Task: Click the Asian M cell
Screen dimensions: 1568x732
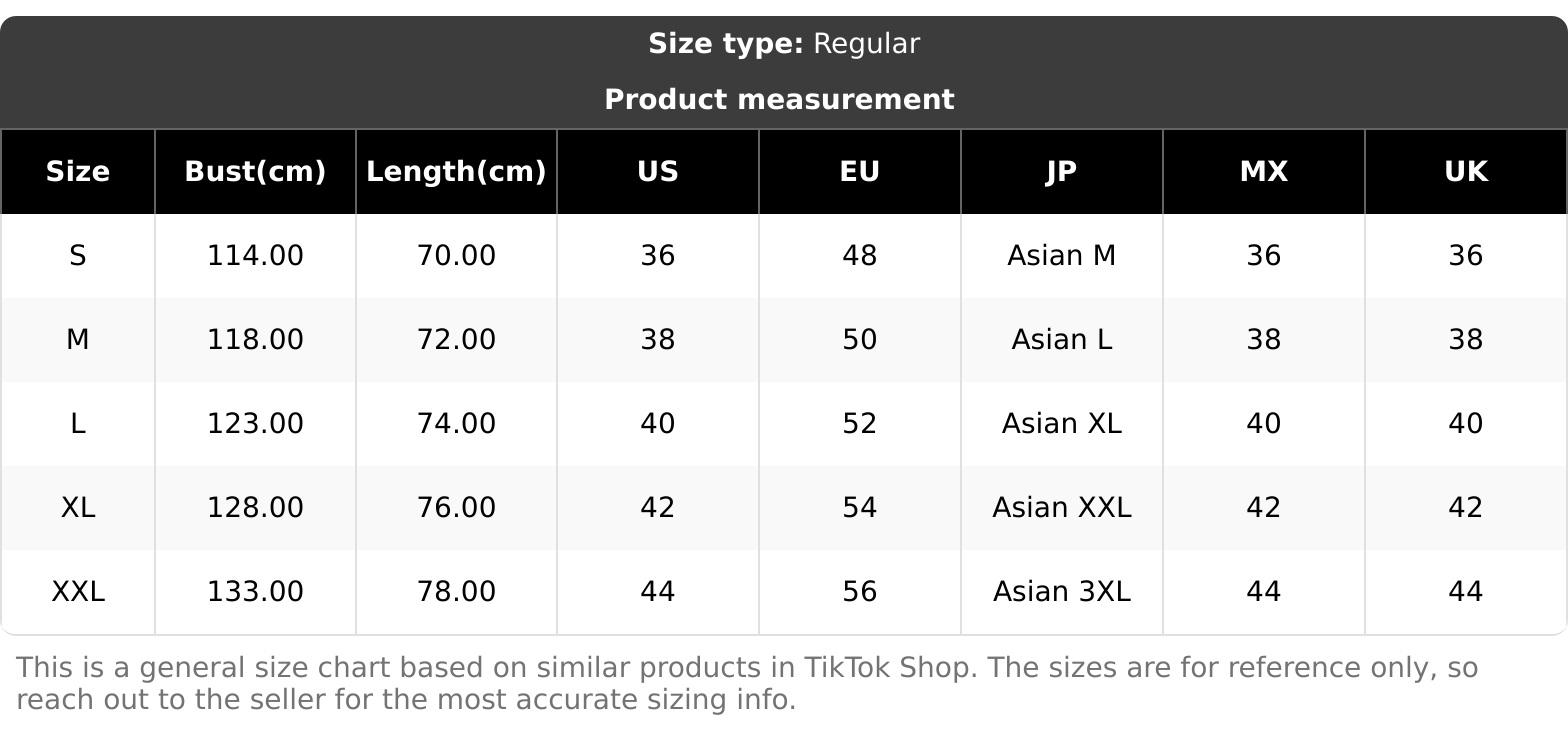Action: 1061,256
